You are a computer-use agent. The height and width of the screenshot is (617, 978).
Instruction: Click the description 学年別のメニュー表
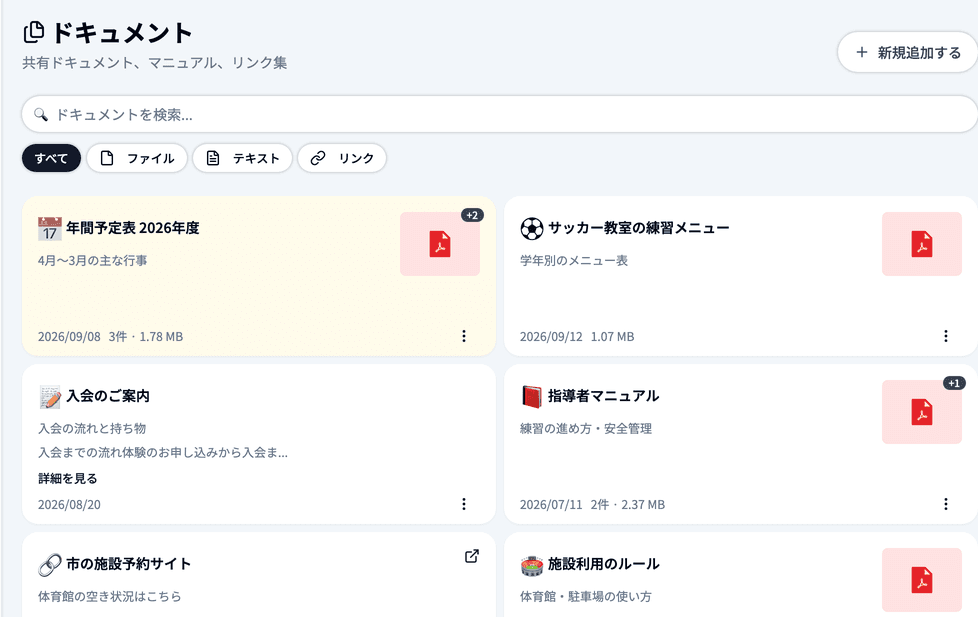point(574,261)
